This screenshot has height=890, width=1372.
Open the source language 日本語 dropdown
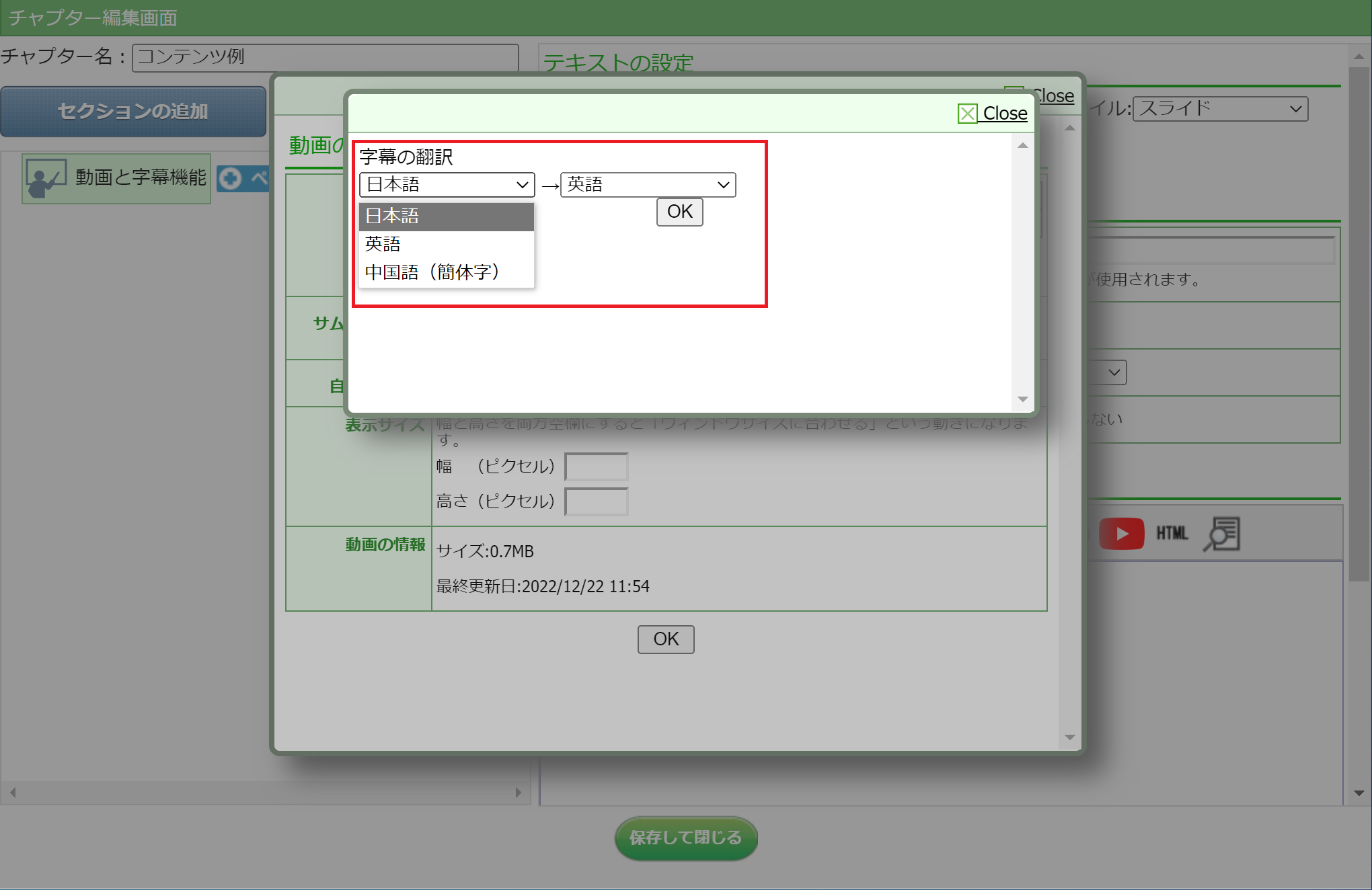click(447, 185)
